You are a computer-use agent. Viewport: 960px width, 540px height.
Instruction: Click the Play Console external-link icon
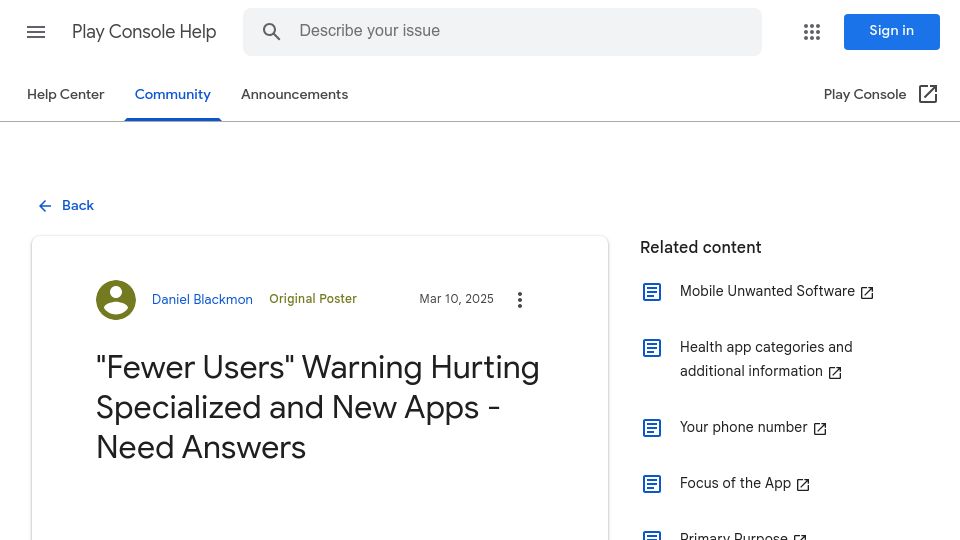click(x=928, y=94)
